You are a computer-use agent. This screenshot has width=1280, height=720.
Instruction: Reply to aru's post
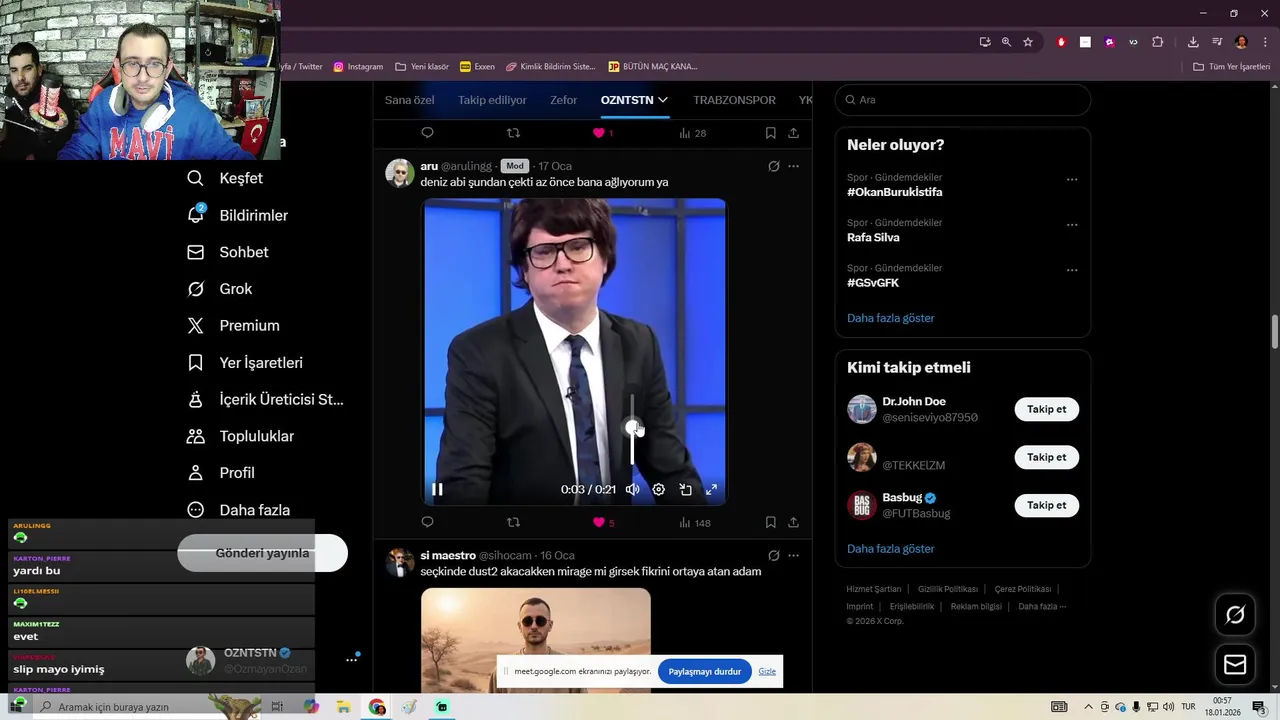[428, 522]
